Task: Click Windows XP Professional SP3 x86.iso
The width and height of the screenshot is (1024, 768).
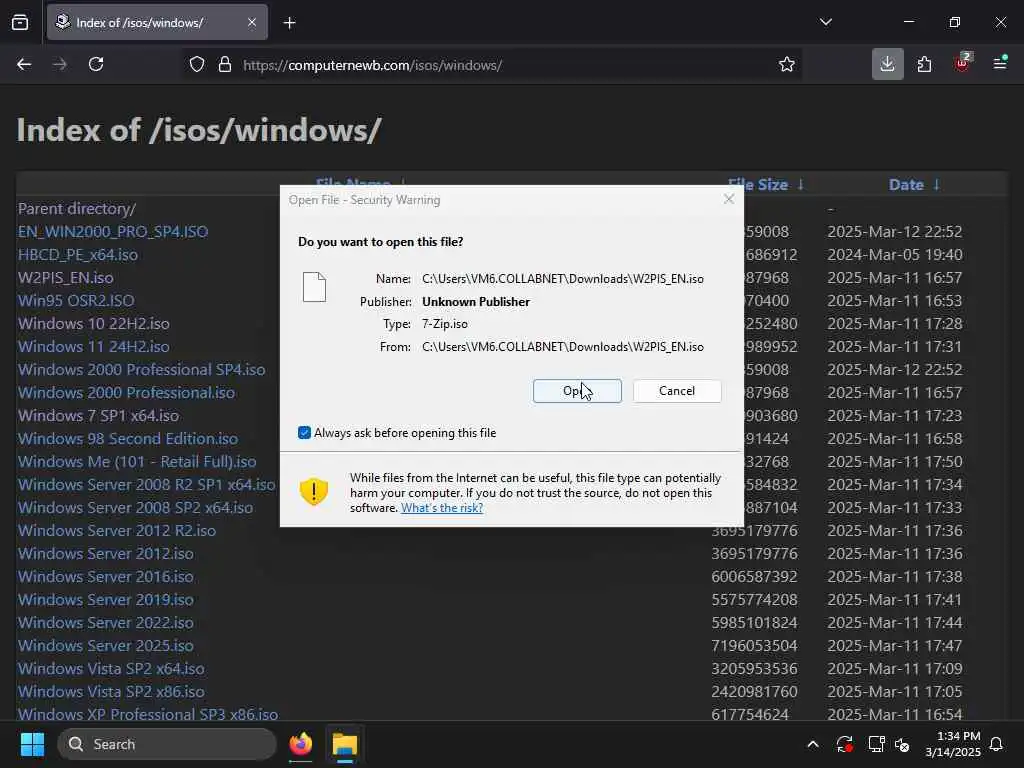Action: click(148, 714)
